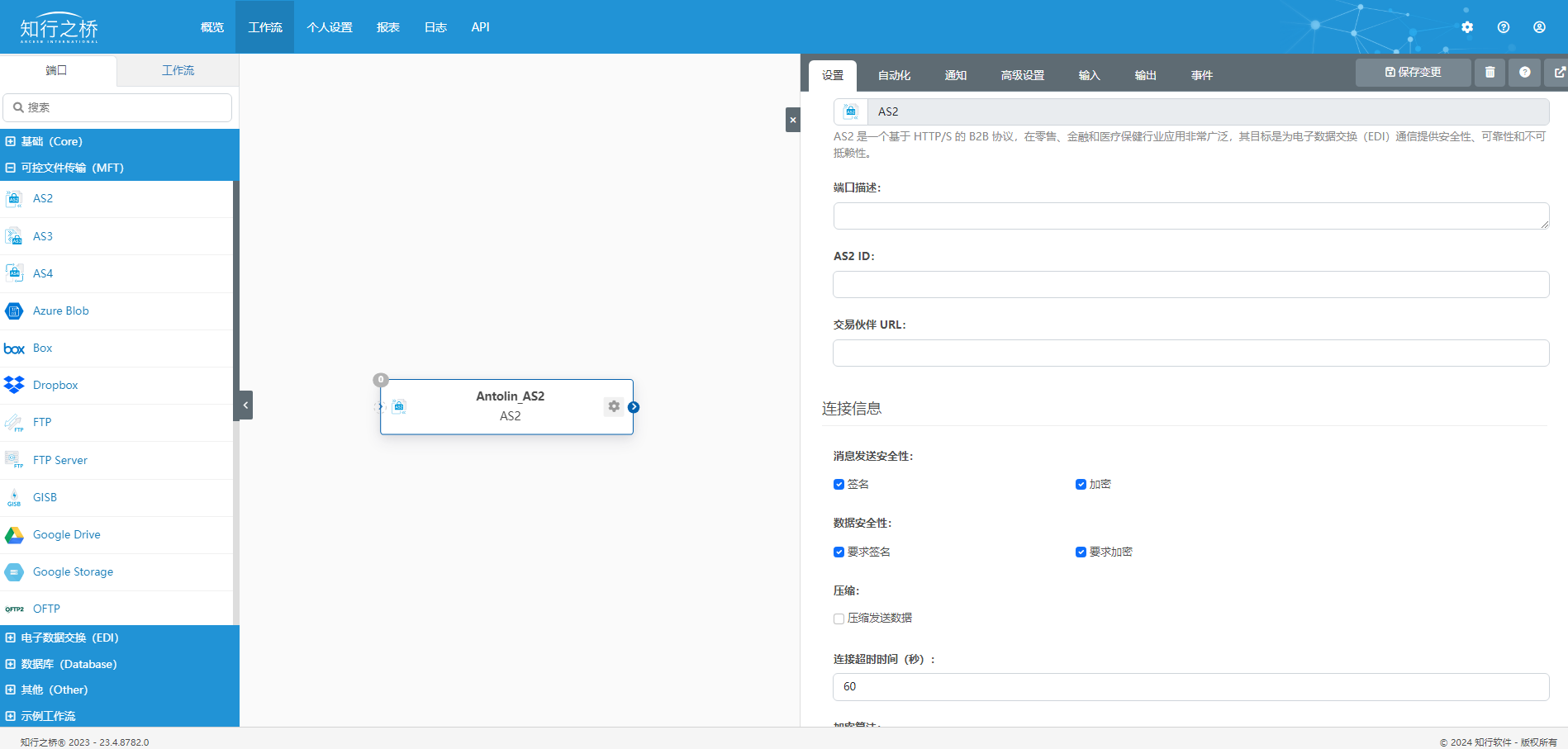The width and height of the screenshot is (1568, 749).
Task: Collapse the 可控文件传输 (MFT) category
Action: point(11,168)
